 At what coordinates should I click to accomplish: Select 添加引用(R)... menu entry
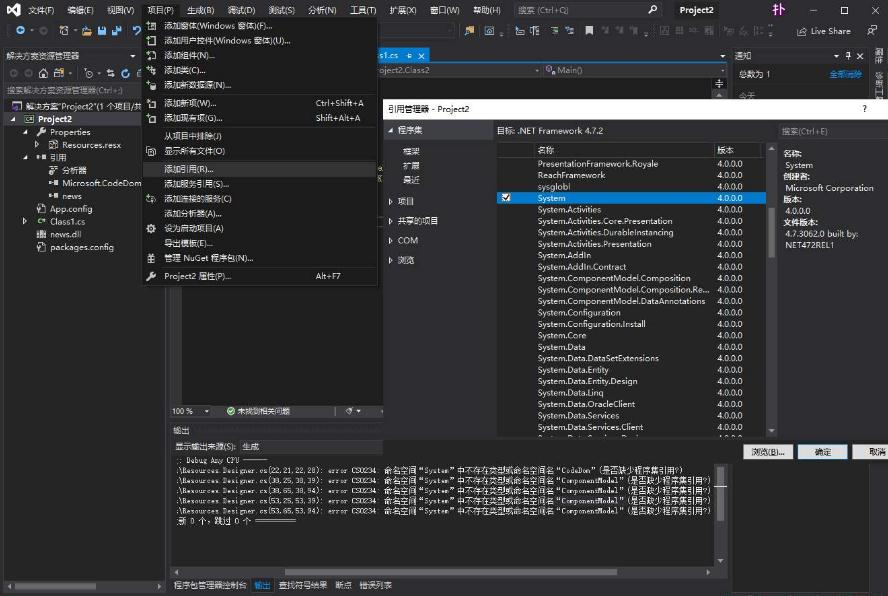point(188,169)
